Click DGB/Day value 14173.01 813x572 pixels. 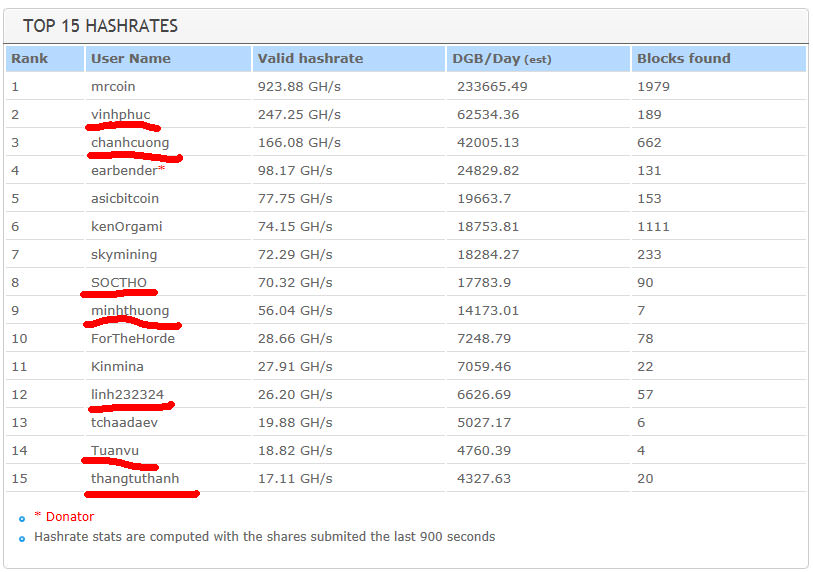point(488,311)
